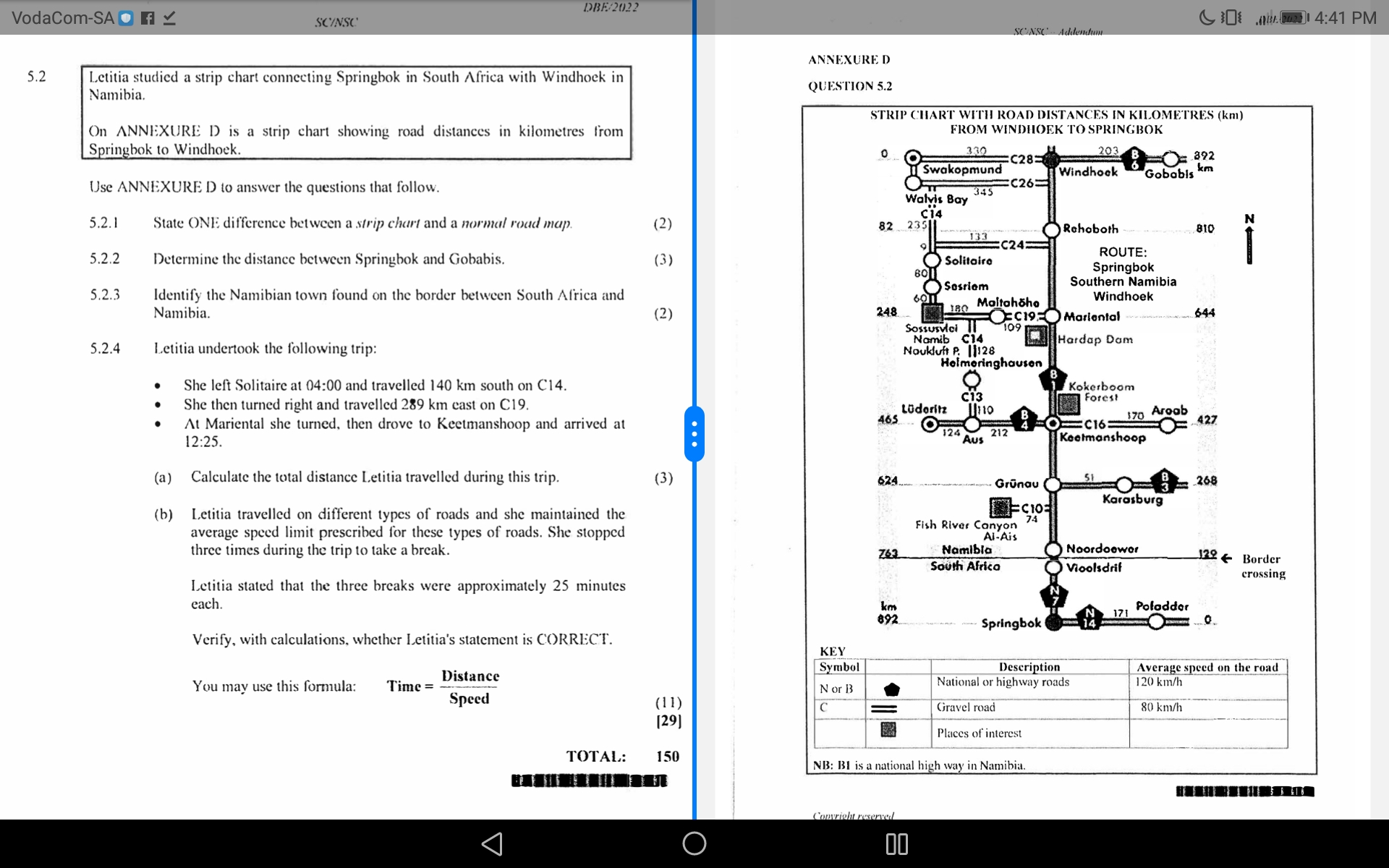
Task: Tap the 'travelled 289 km east on C19' bullet
Action: click(356, 404)
